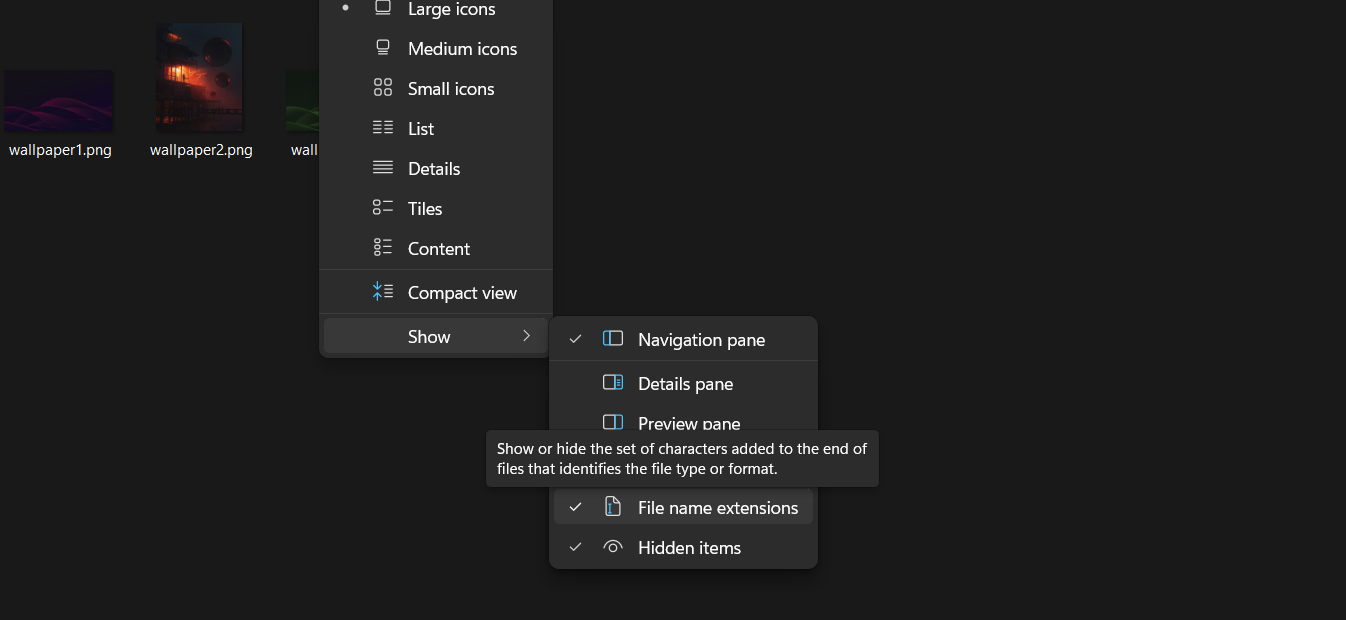The width and height of the screenshot is (1346, 620).
Task: Select the Small icons grid icon
Action: (x=382, y=87)
